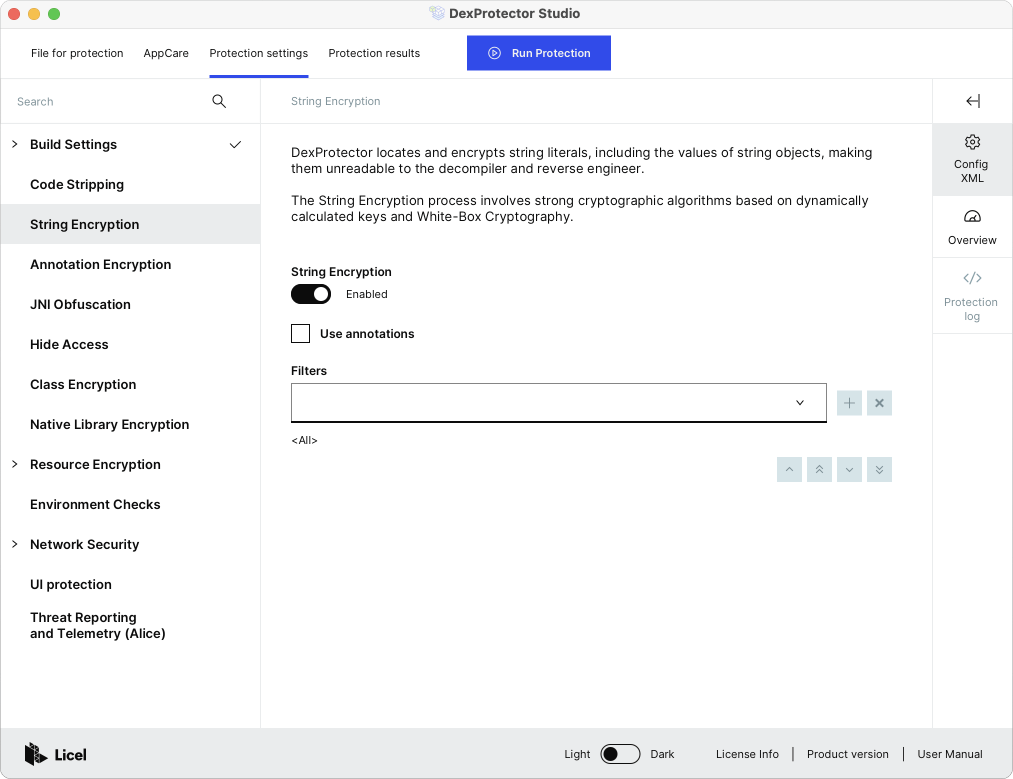
Task: Click the Run Protection button
Action: pyautogui.click(x=539, y=53)
